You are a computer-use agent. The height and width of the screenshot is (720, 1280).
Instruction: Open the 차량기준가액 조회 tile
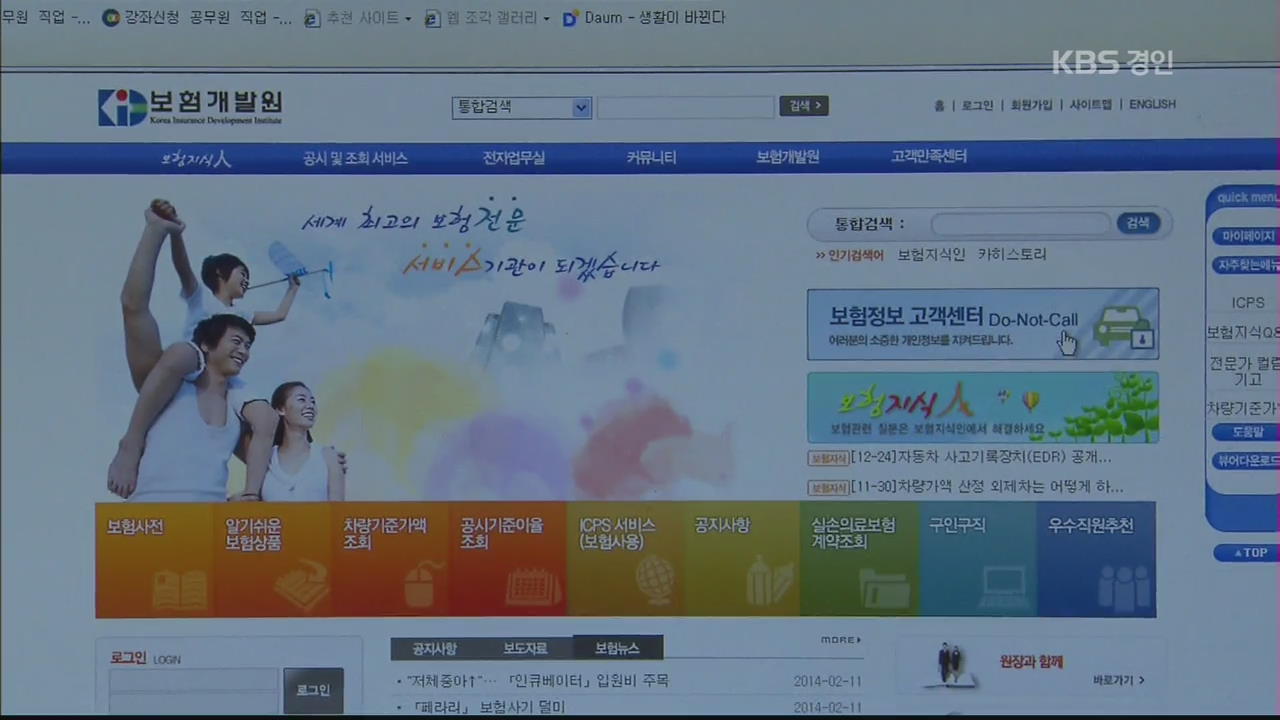(x=389, y=560)
